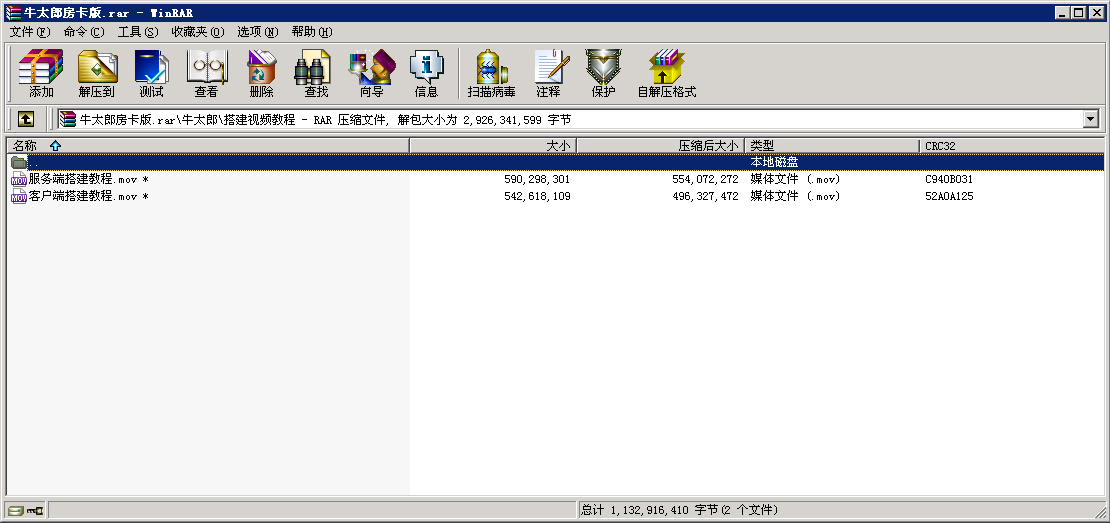Open the 查找 (Find) binoculars tool

pyautogui.click(x=316, y=73)
